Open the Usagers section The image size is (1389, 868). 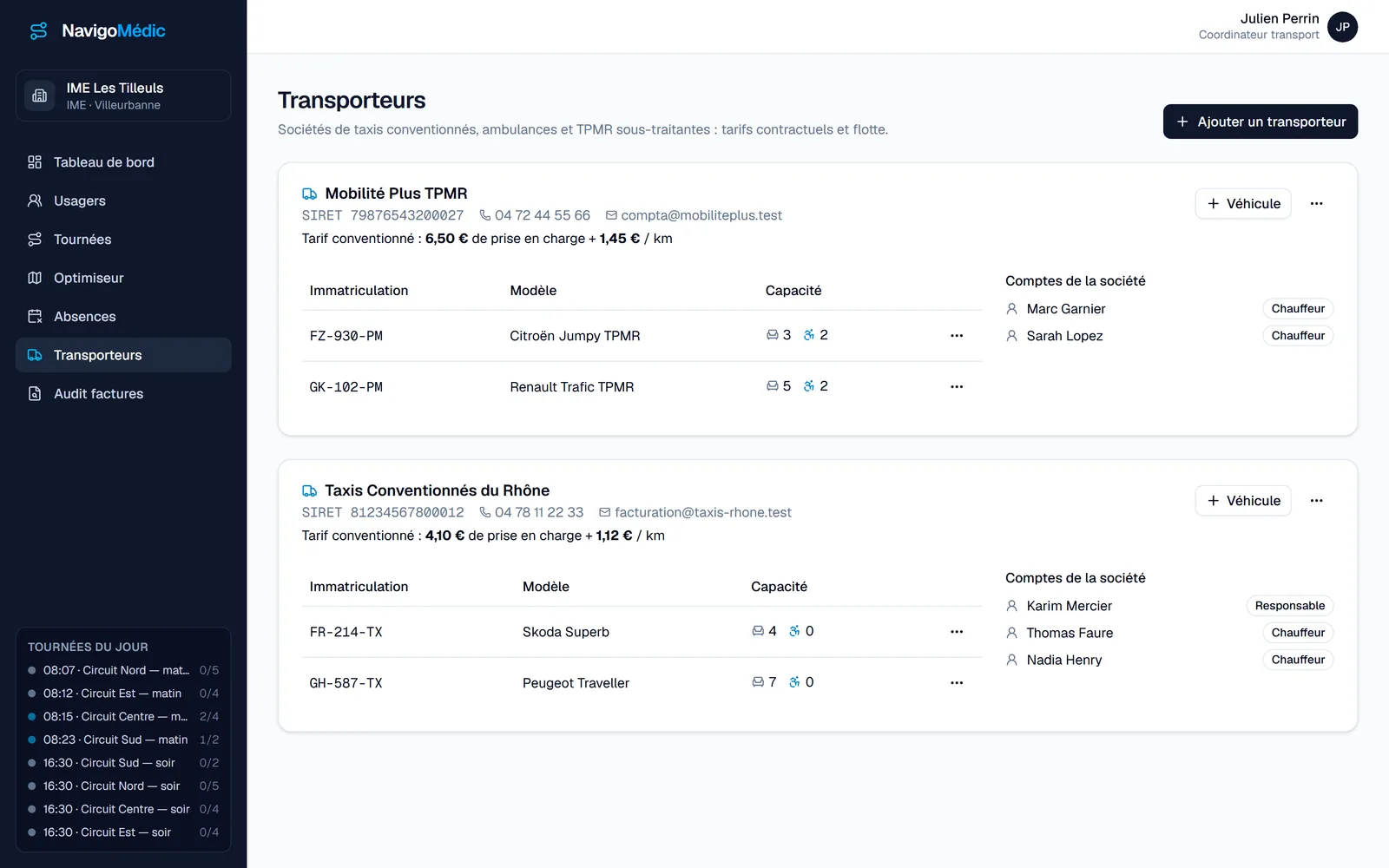123,201
